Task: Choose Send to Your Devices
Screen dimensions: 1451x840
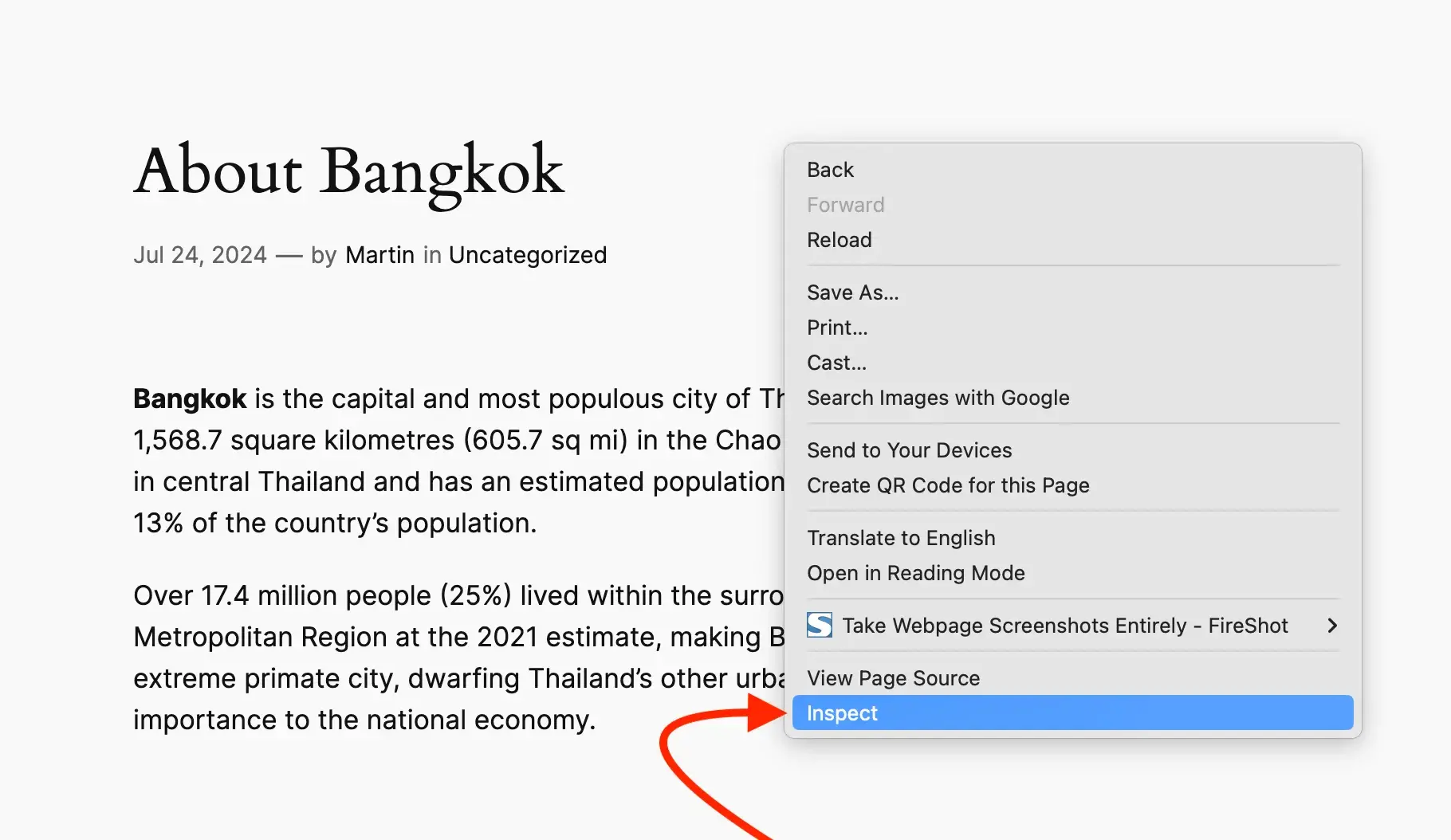Action: 1072,450
